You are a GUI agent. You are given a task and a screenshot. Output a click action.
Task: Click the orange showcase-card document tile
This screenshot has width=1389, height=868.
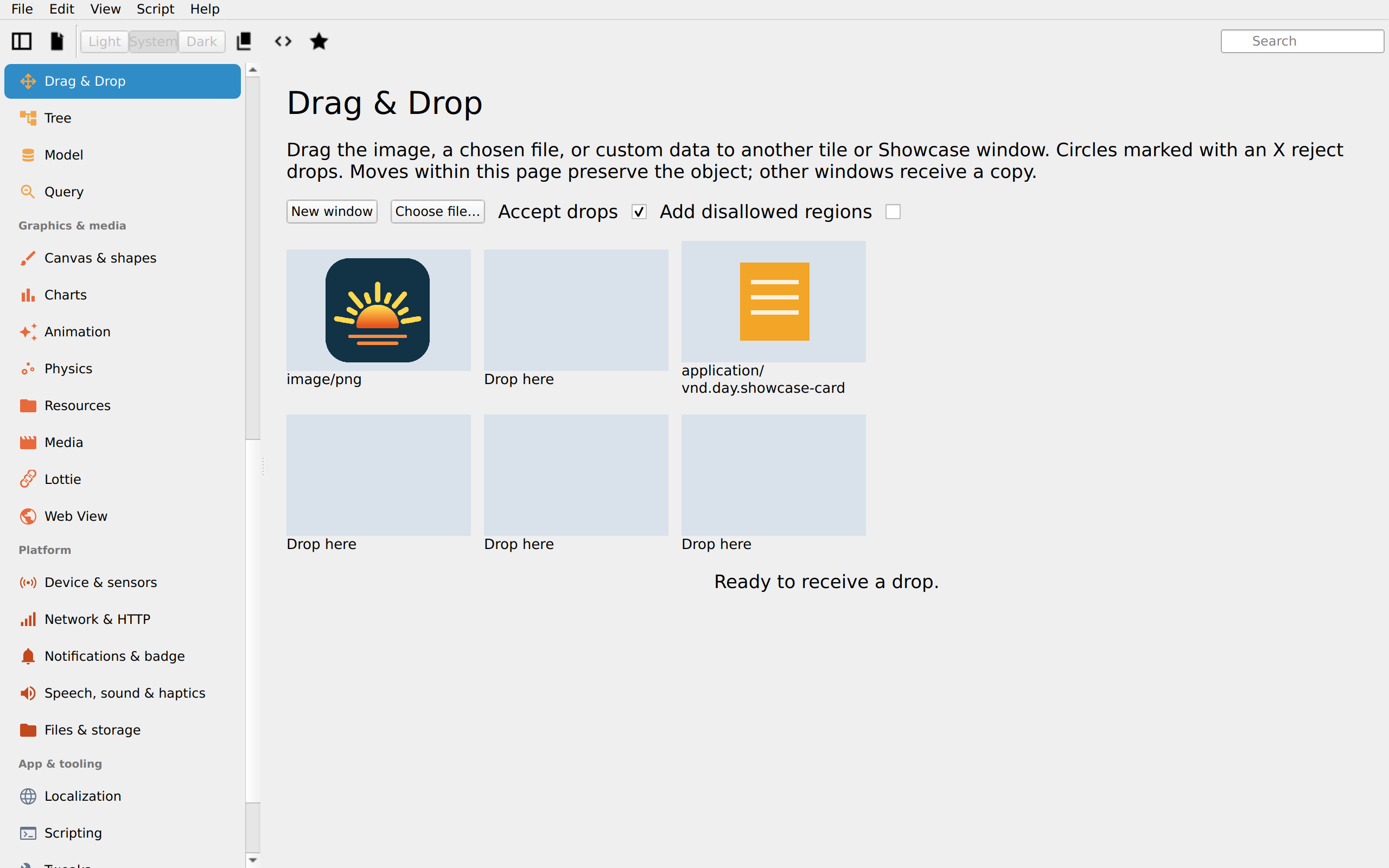774,302
